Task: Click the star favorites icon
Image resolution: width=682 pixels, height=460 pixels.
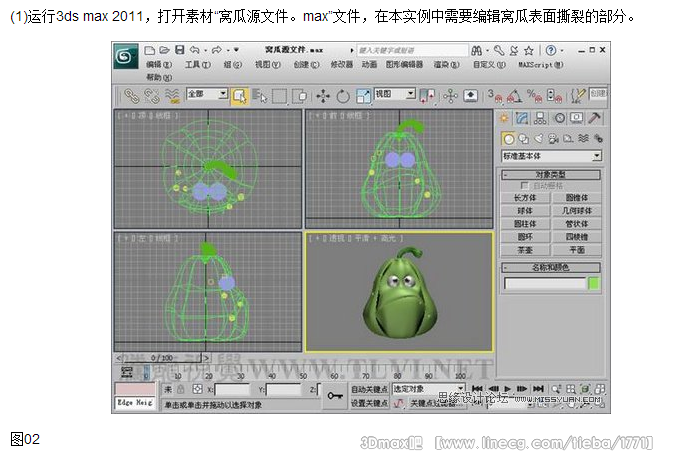Action: coord(528,51)
